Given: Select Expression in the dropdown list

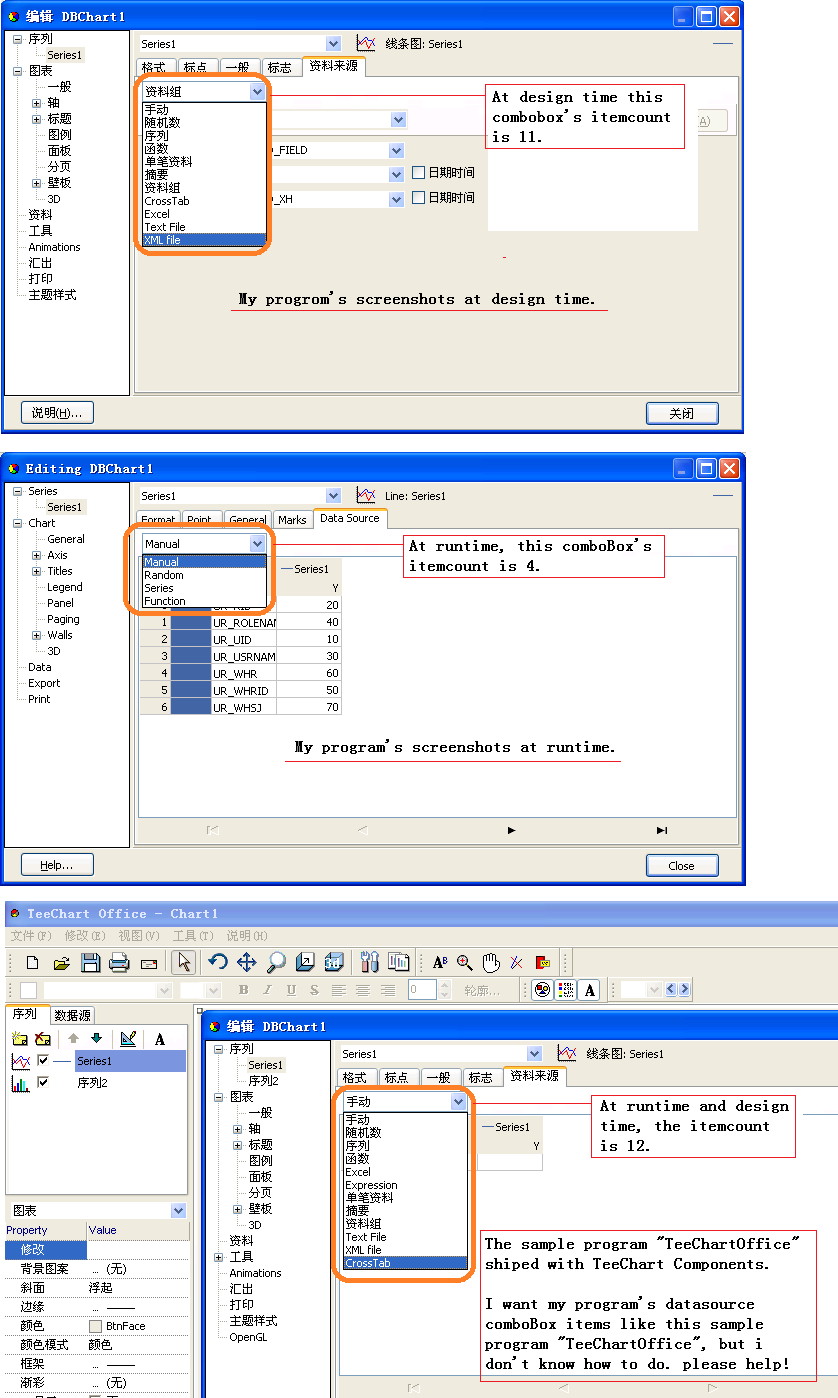Looking at the screenshot, I should point(405,1185).
